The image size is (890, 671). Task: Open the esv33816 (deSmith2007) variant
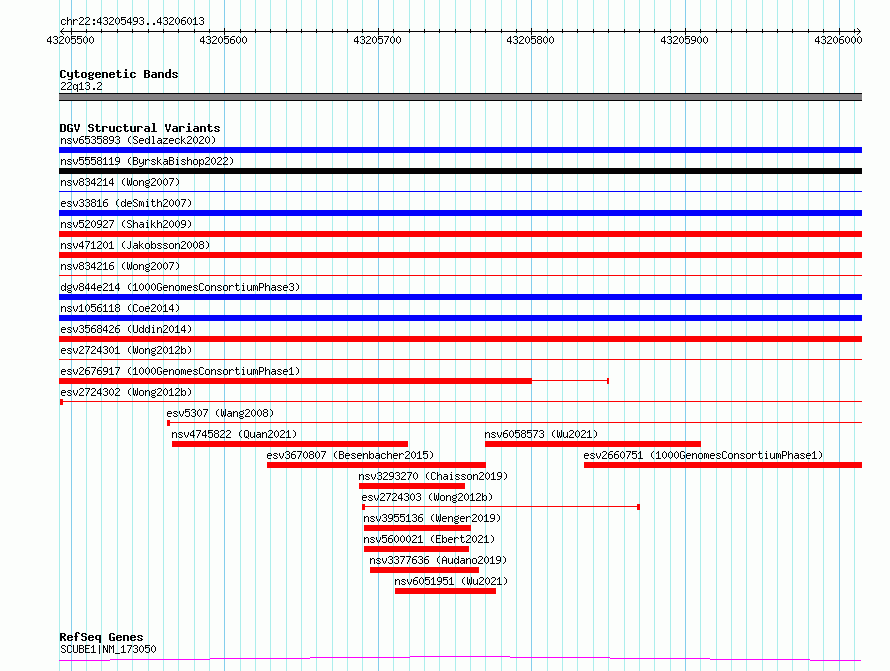pos(126,203)
